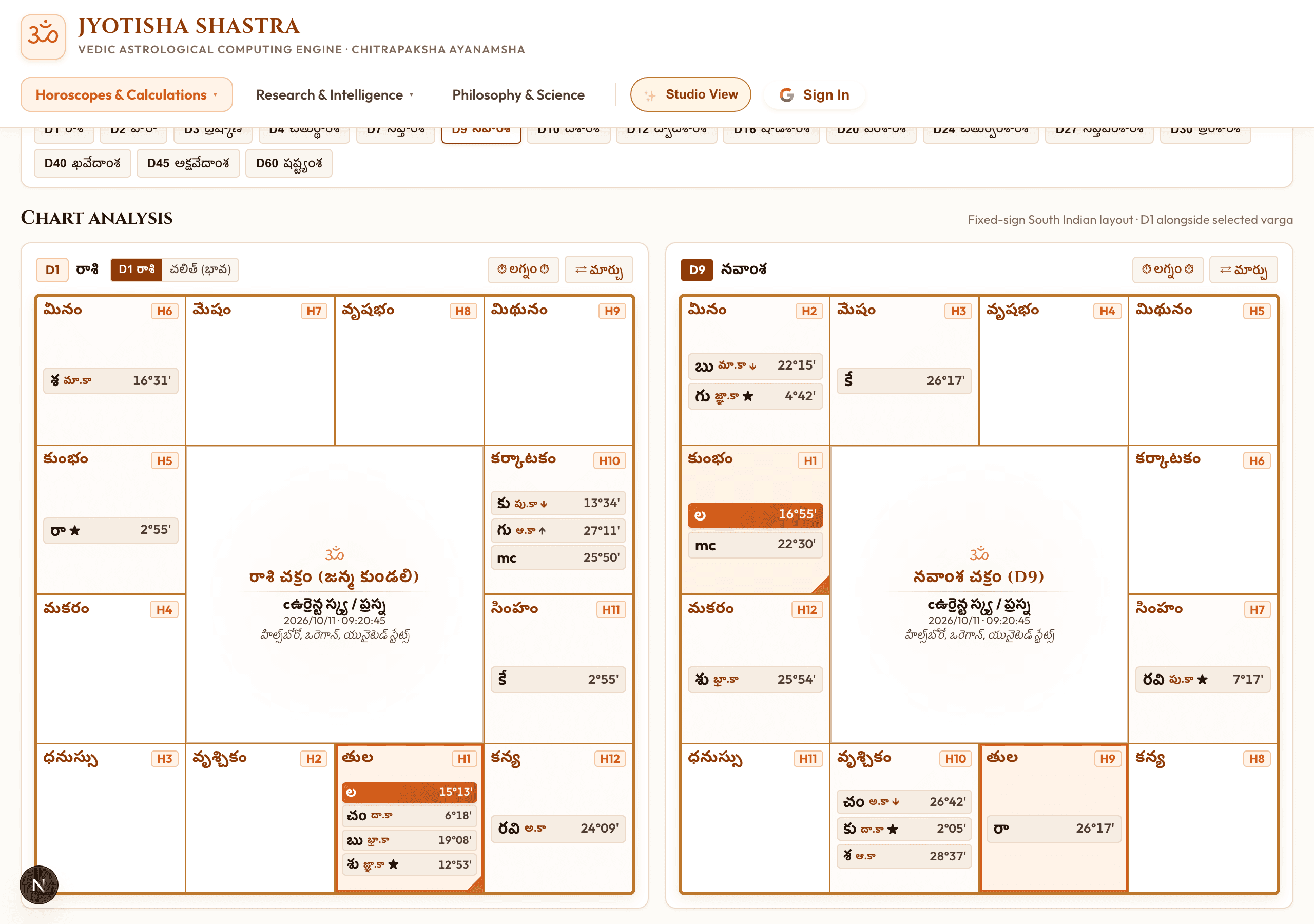This screenshot has width=1314, height=924.
Task: Click the D1 Chandra row 6°18'
Action: point(409,816)
